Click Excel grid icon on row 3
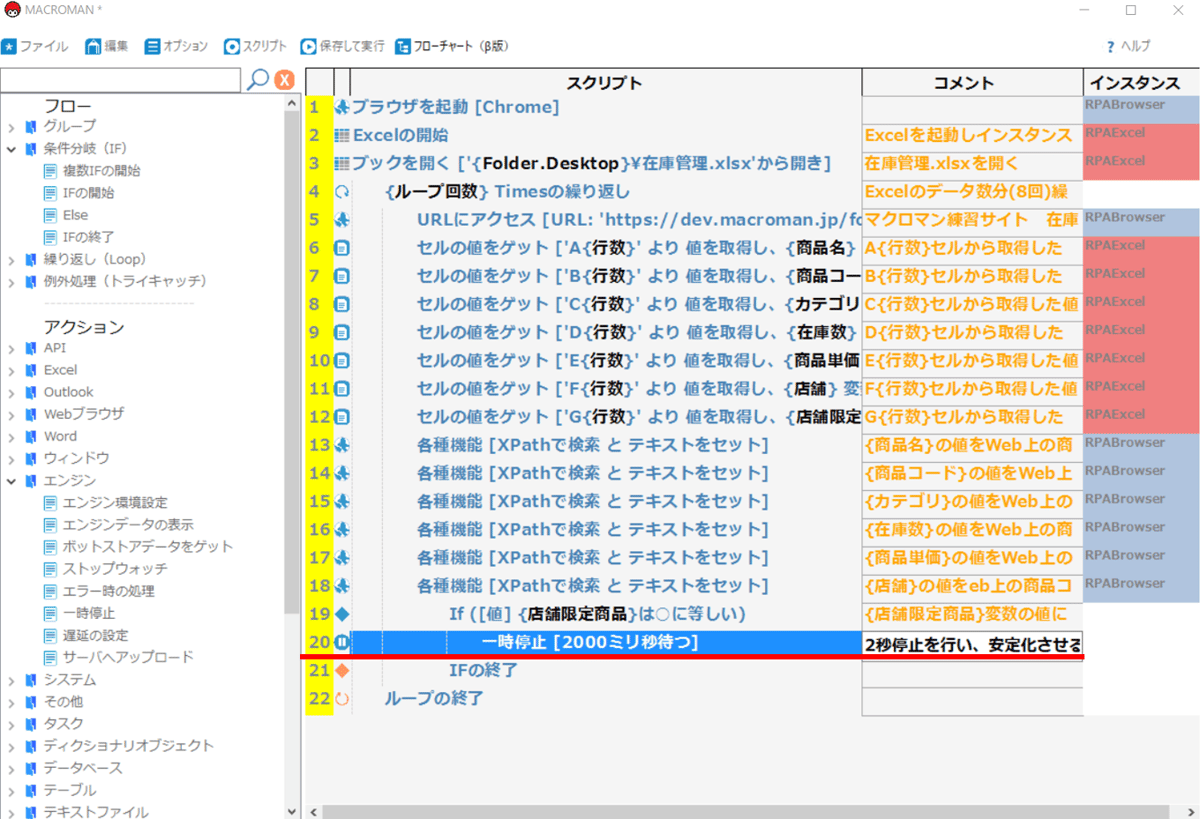 342,163
